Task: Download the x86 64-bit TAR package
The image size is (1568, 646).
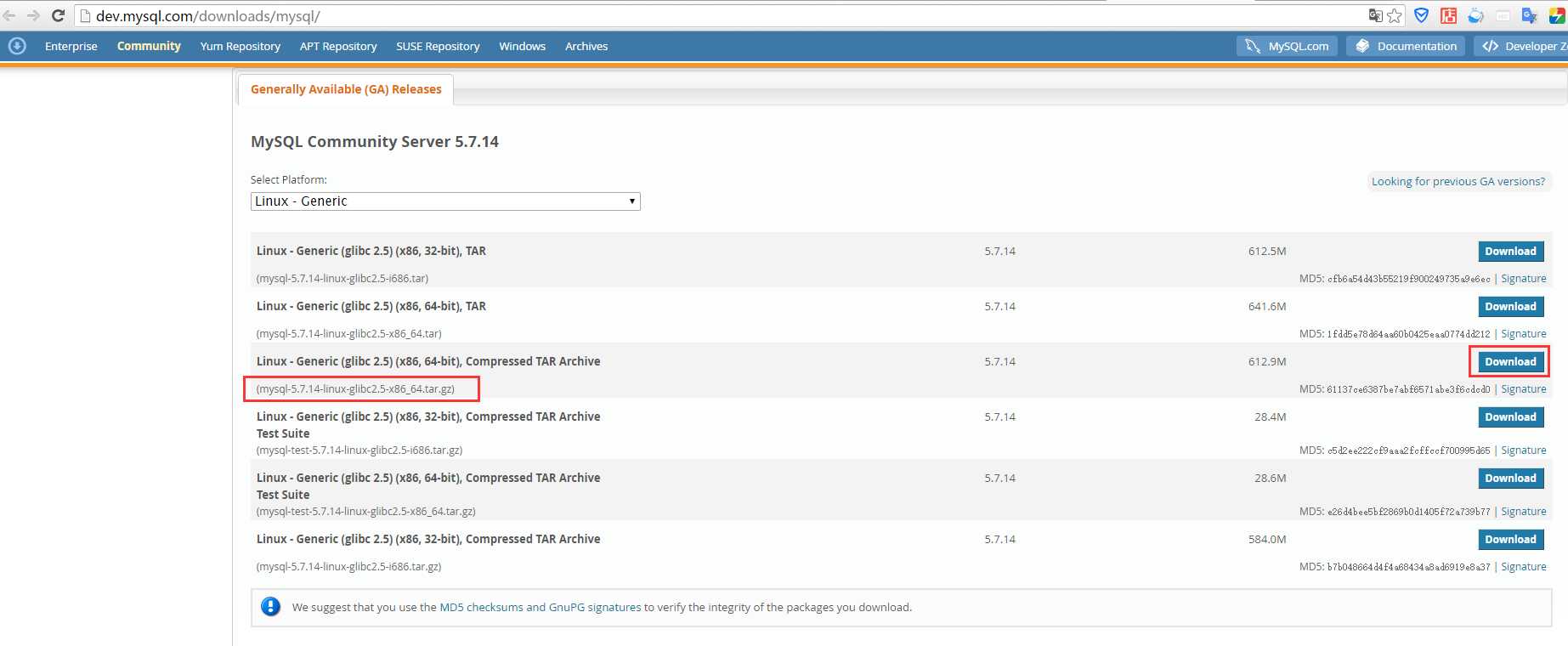Action: click(x=1510, y=306)
